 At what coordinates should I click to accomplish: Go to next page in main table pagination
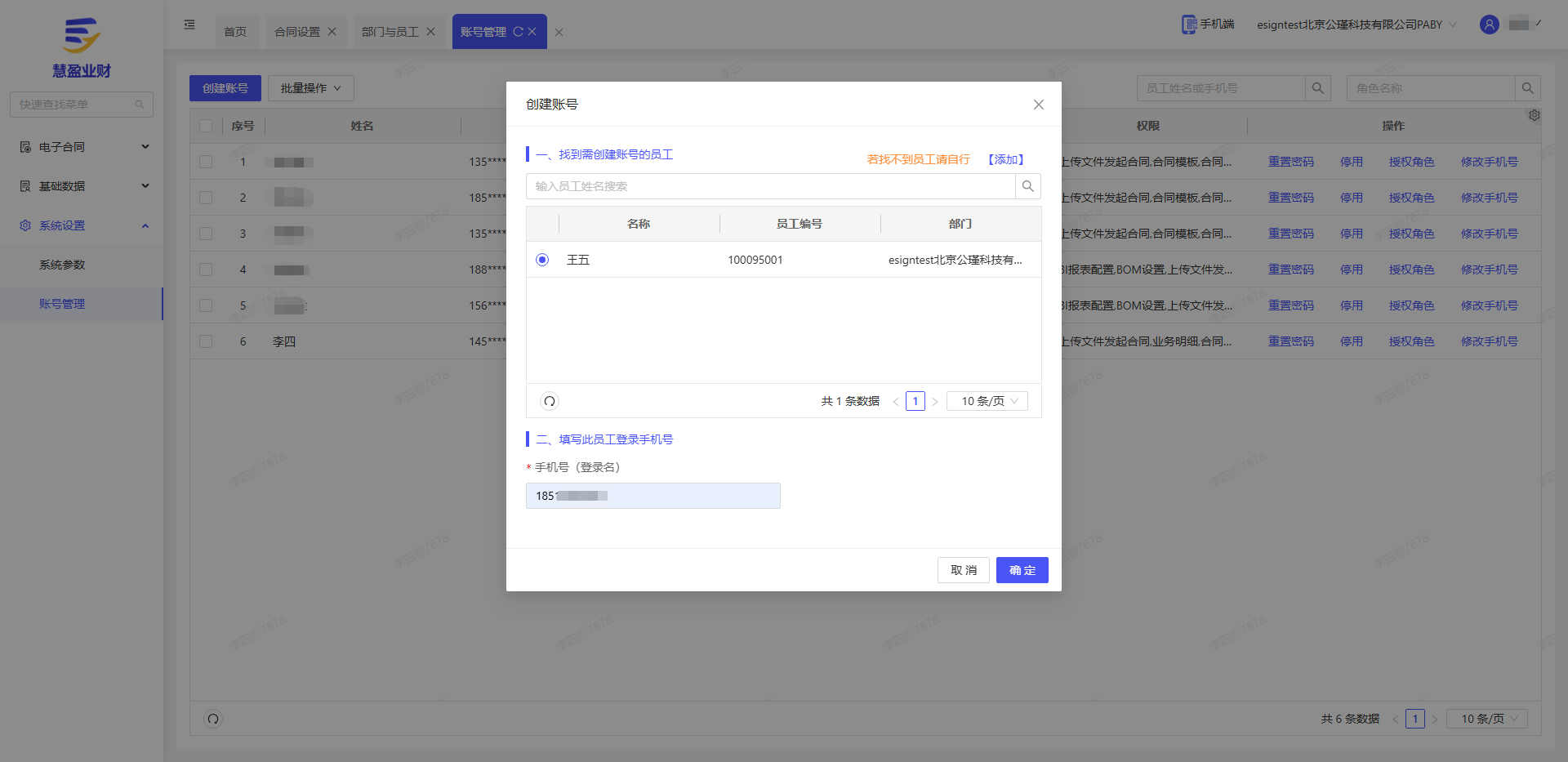click(1435, 719)
